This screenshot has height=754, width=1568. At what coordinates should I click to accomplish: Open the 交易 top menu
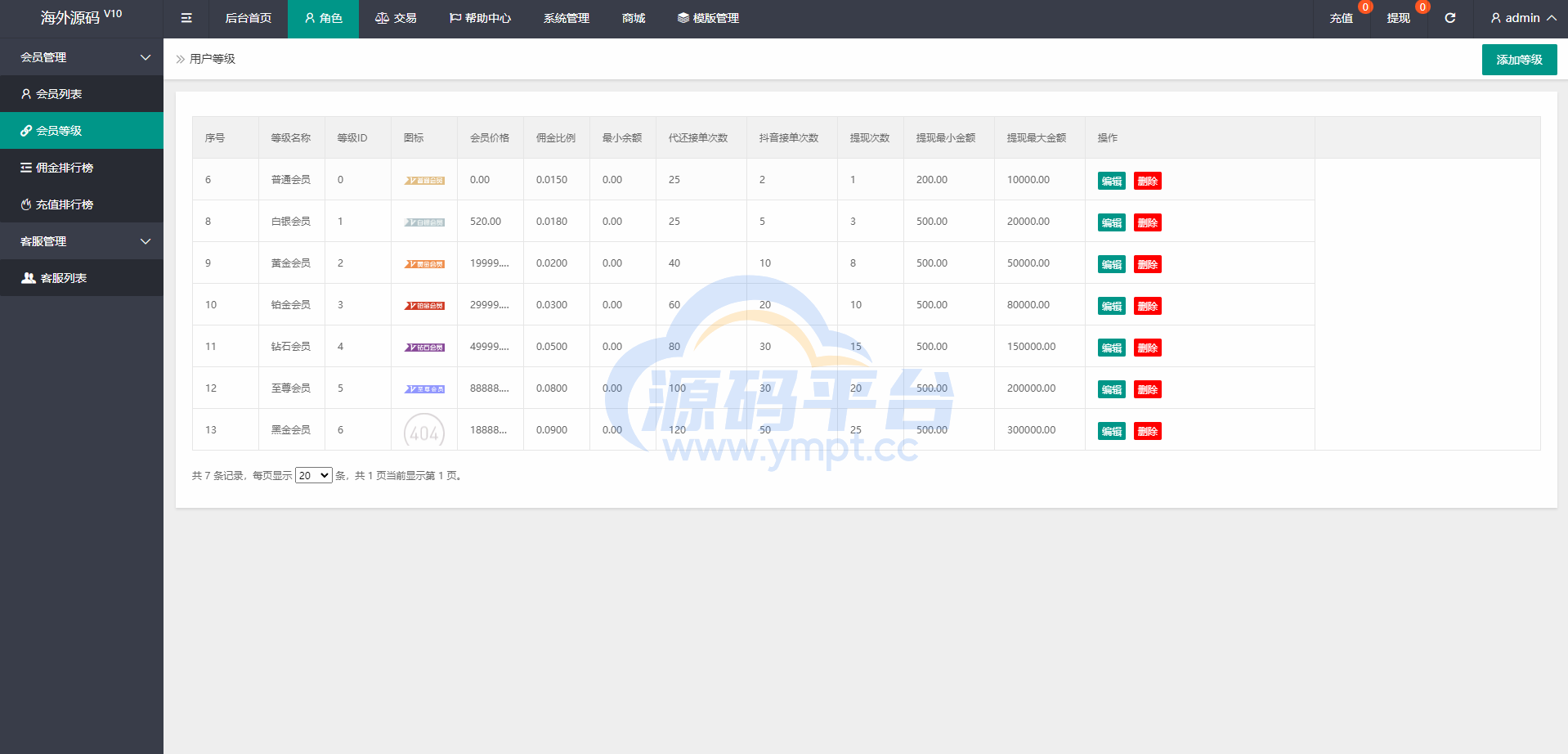[x=396, y=18]
